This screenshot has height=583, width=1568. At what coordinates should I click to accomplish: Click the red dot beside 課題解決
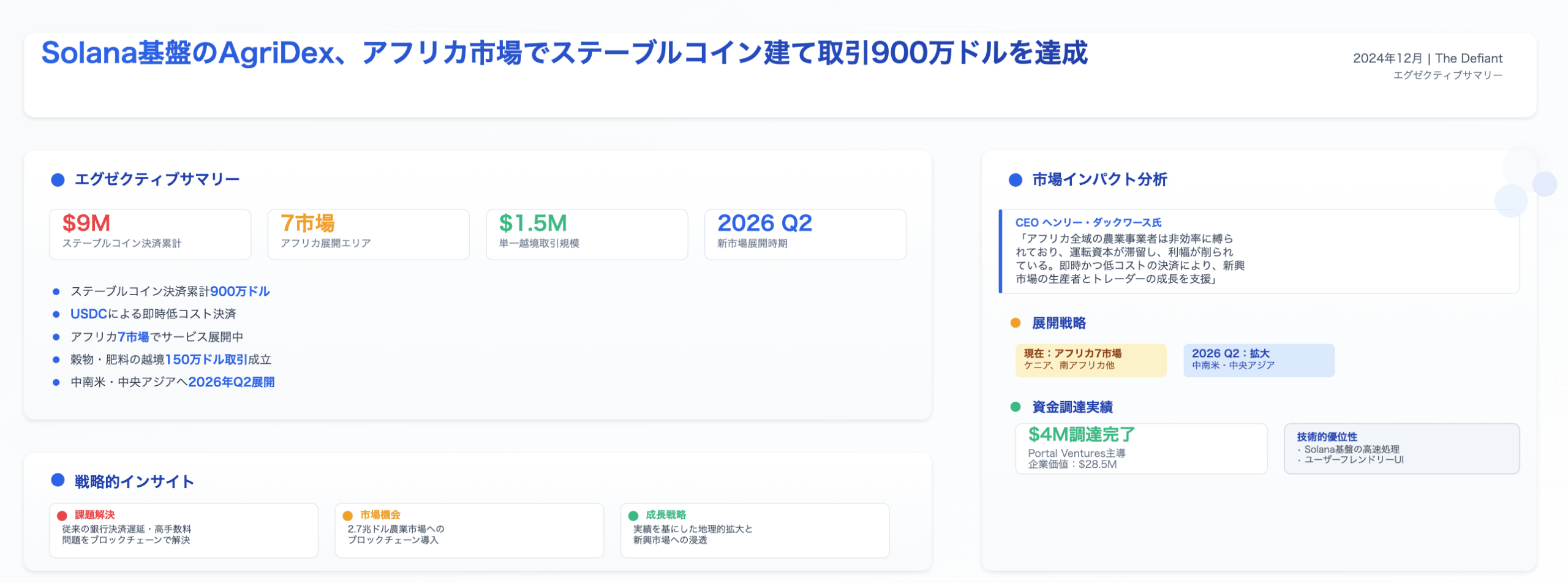[x=62, y=516]
